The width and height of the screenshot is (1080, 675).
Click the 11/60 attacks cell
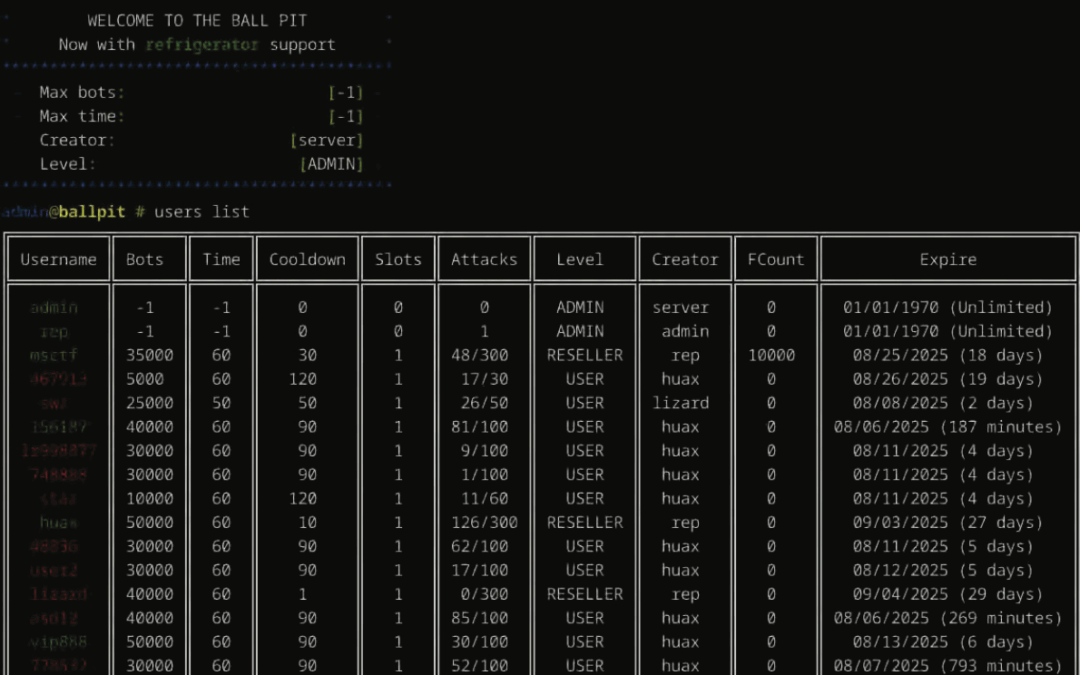click(x=485, y=499)
